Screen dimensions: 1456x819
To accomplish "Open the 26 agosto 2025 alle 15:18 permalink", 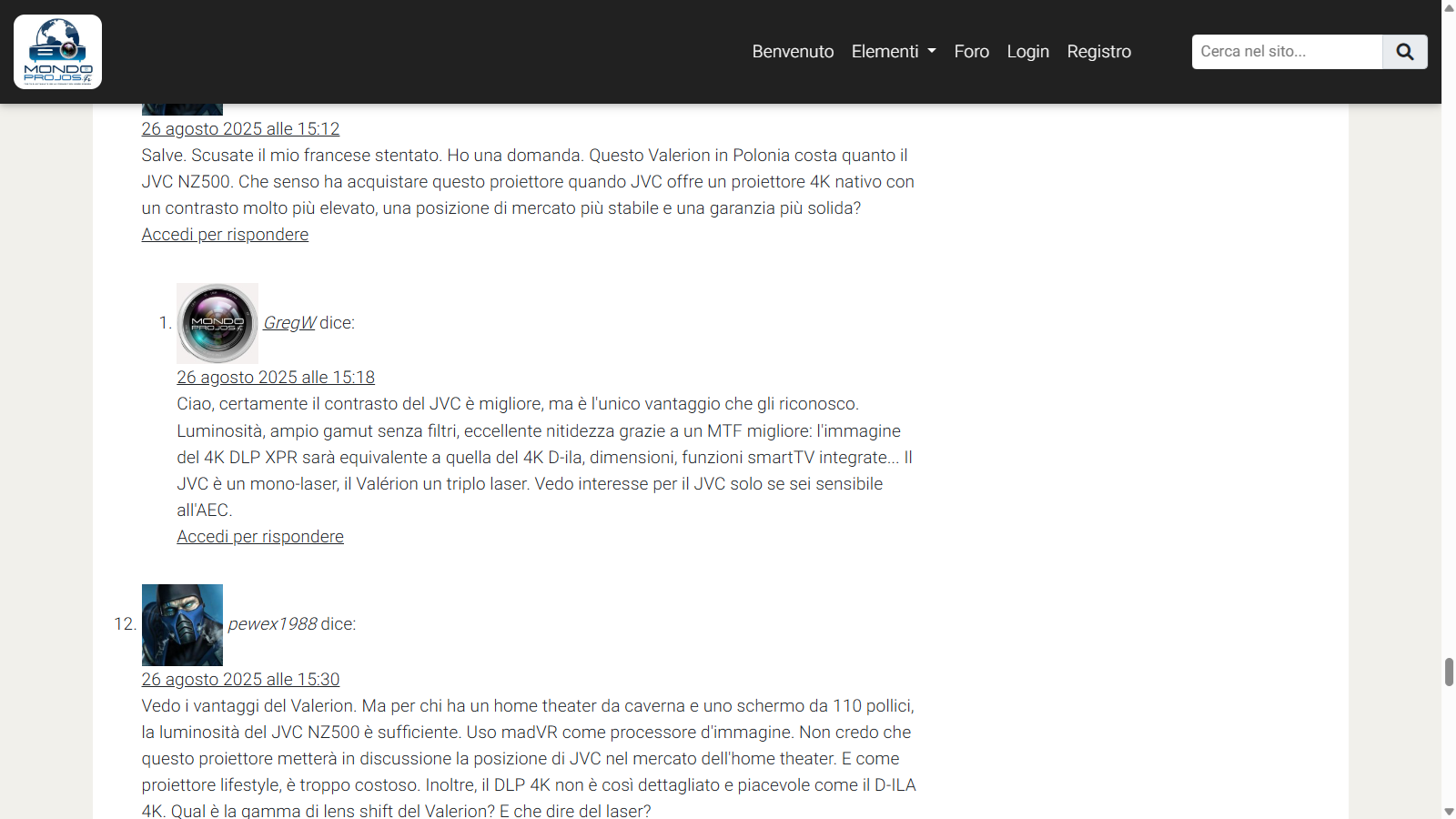I will pos(276,378).
